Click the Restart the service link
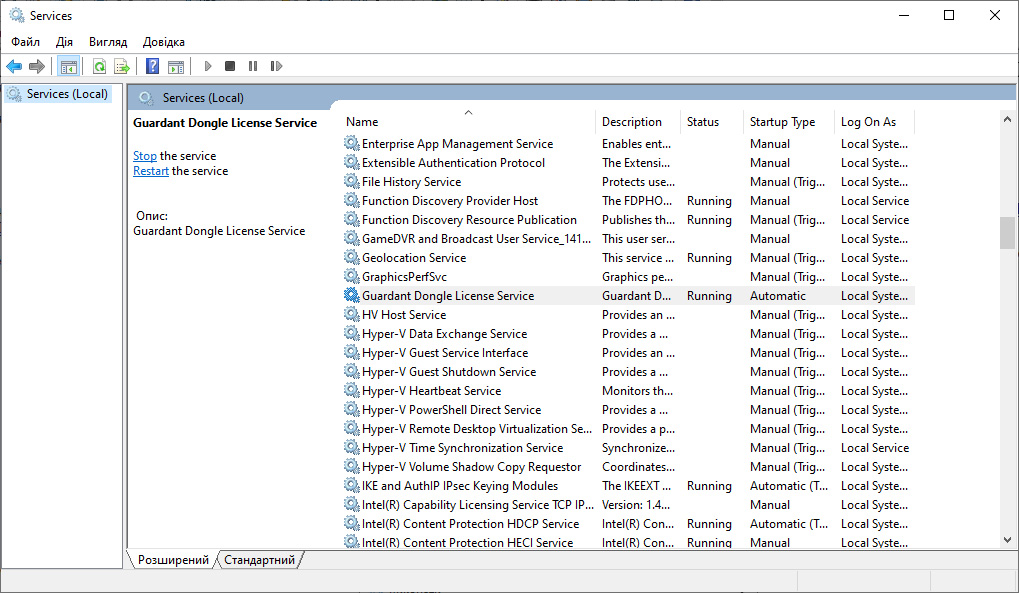 151,171
